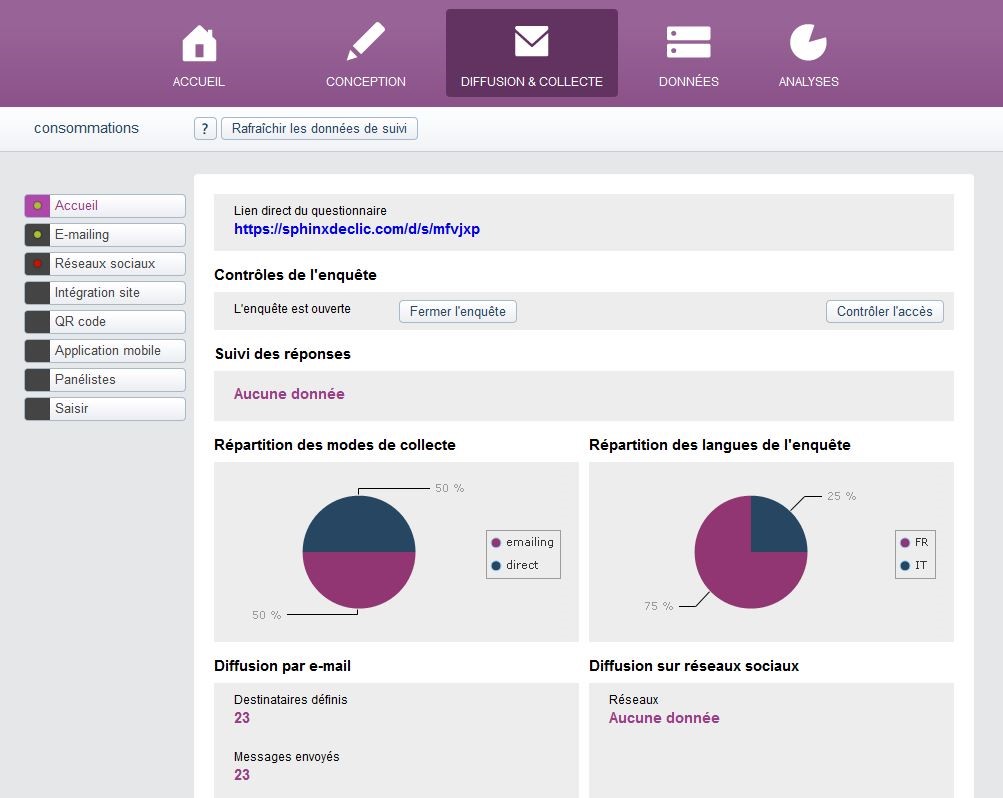Click the 75 % label on langues chart
Screen dimensions: 1003x798
[x=658, y=606]
